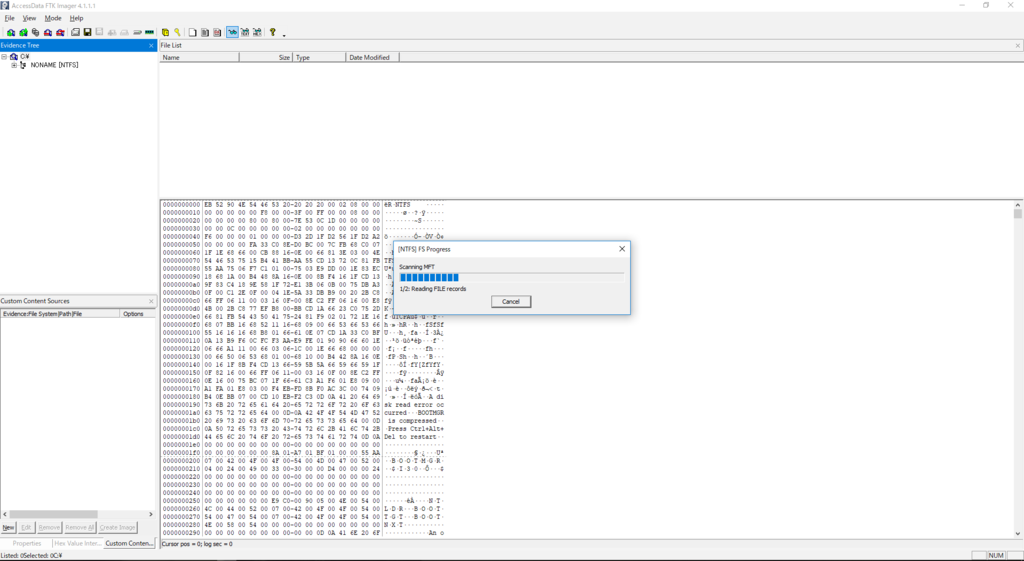The width and height of the screenshot is (1024, 561).
Task: Click the Export Directory Listing icon
Action: pos(217,32)
